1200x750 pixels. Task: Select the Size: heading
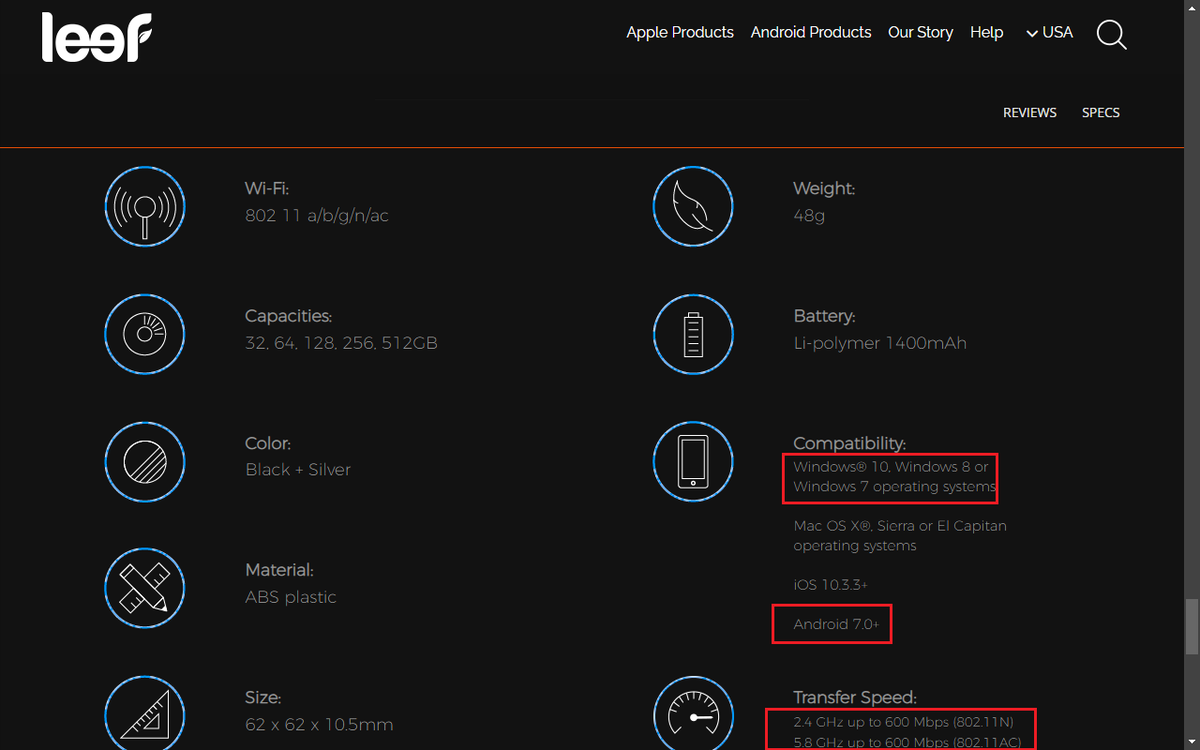click(263, 698)
